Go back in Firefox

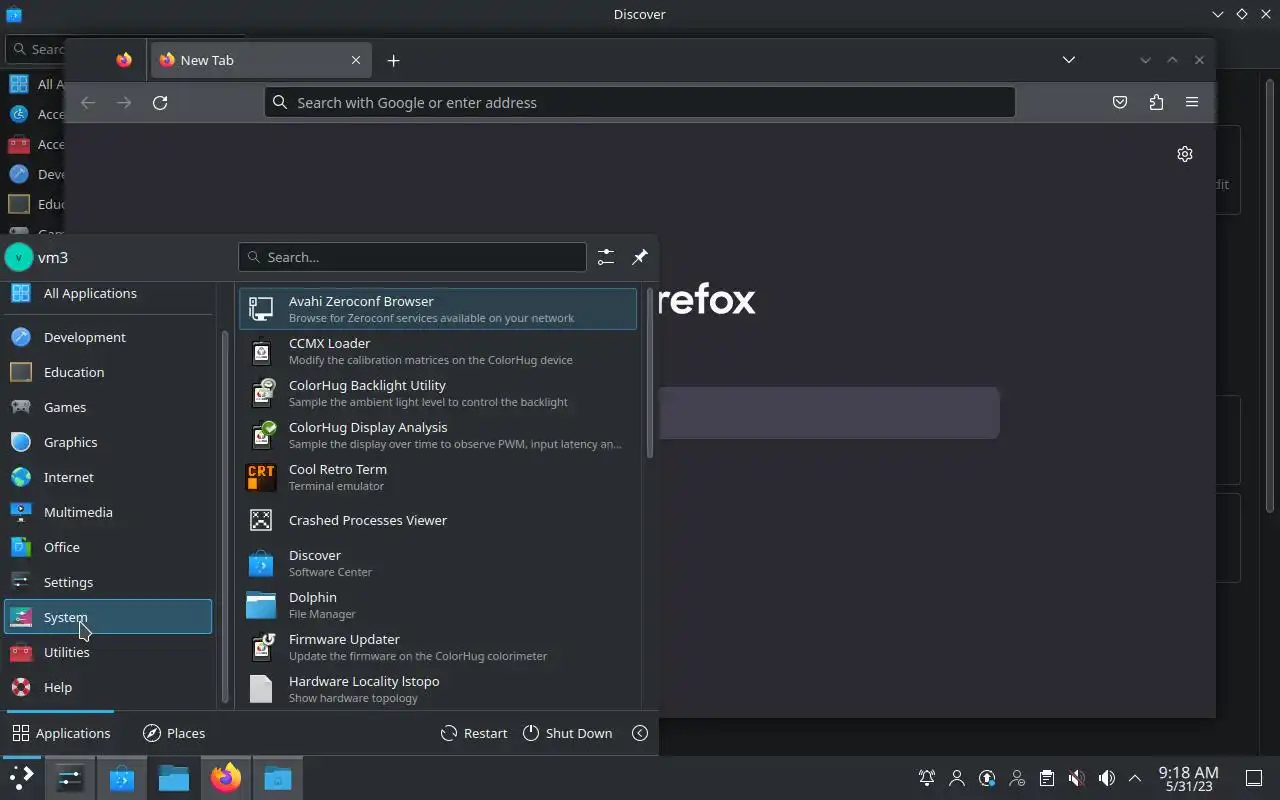(88, 102)
